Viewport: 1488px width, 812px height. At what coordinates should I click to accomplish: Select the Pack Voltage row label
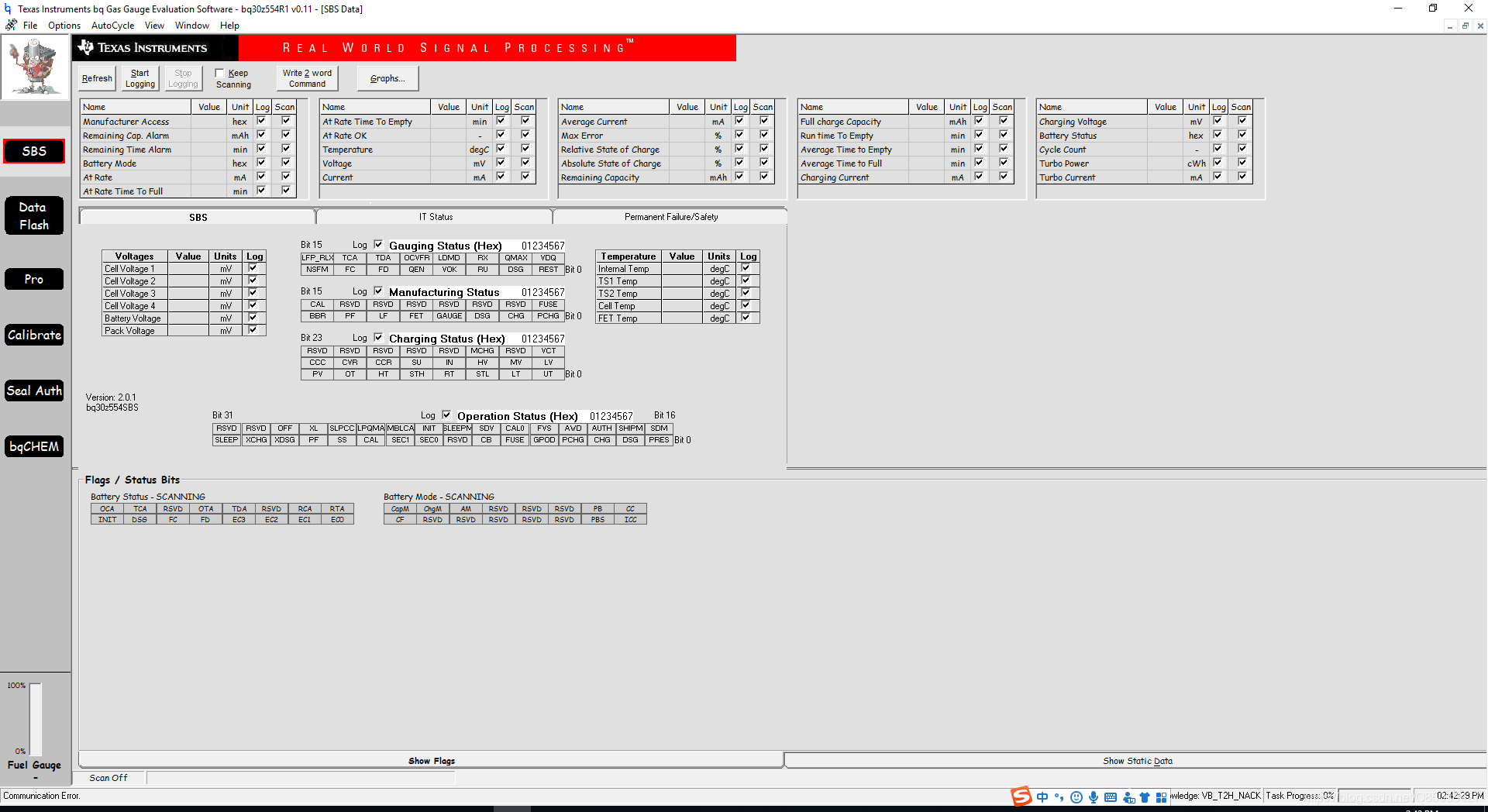tap(129, 331)
